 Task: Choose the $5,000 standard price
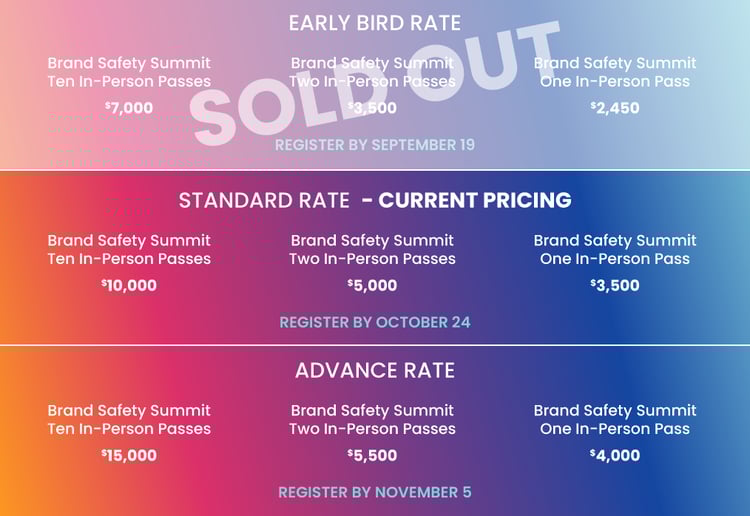point(372,285)
